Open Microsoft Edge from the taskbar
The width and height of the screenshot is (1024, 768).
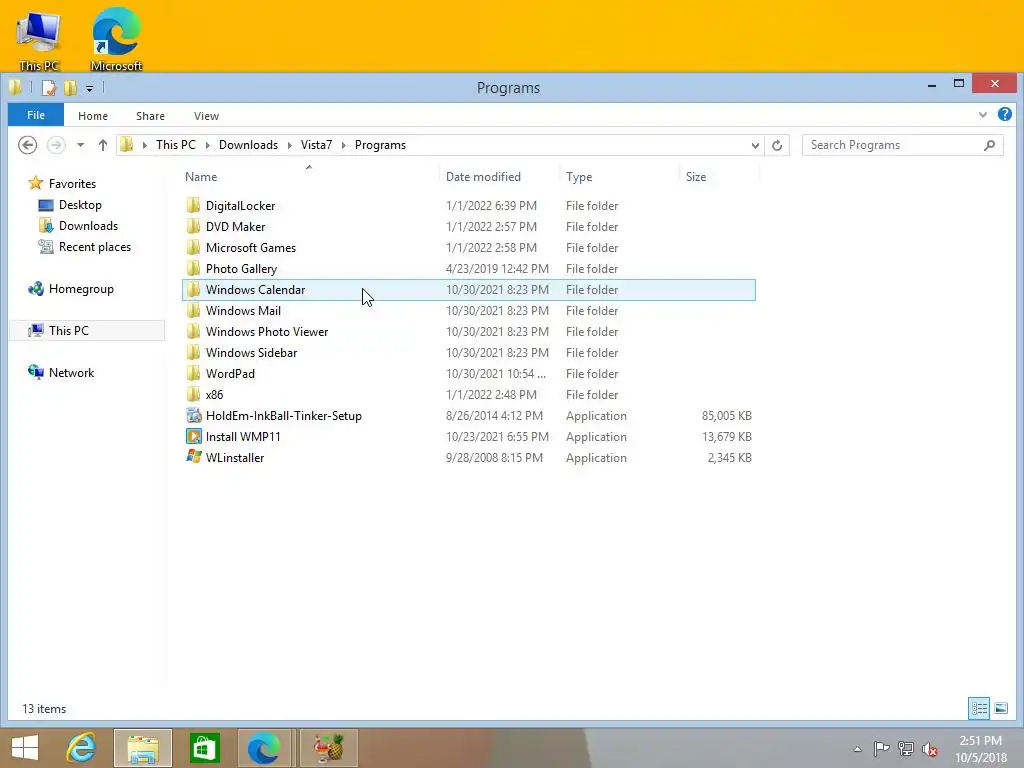coord(264,748)
